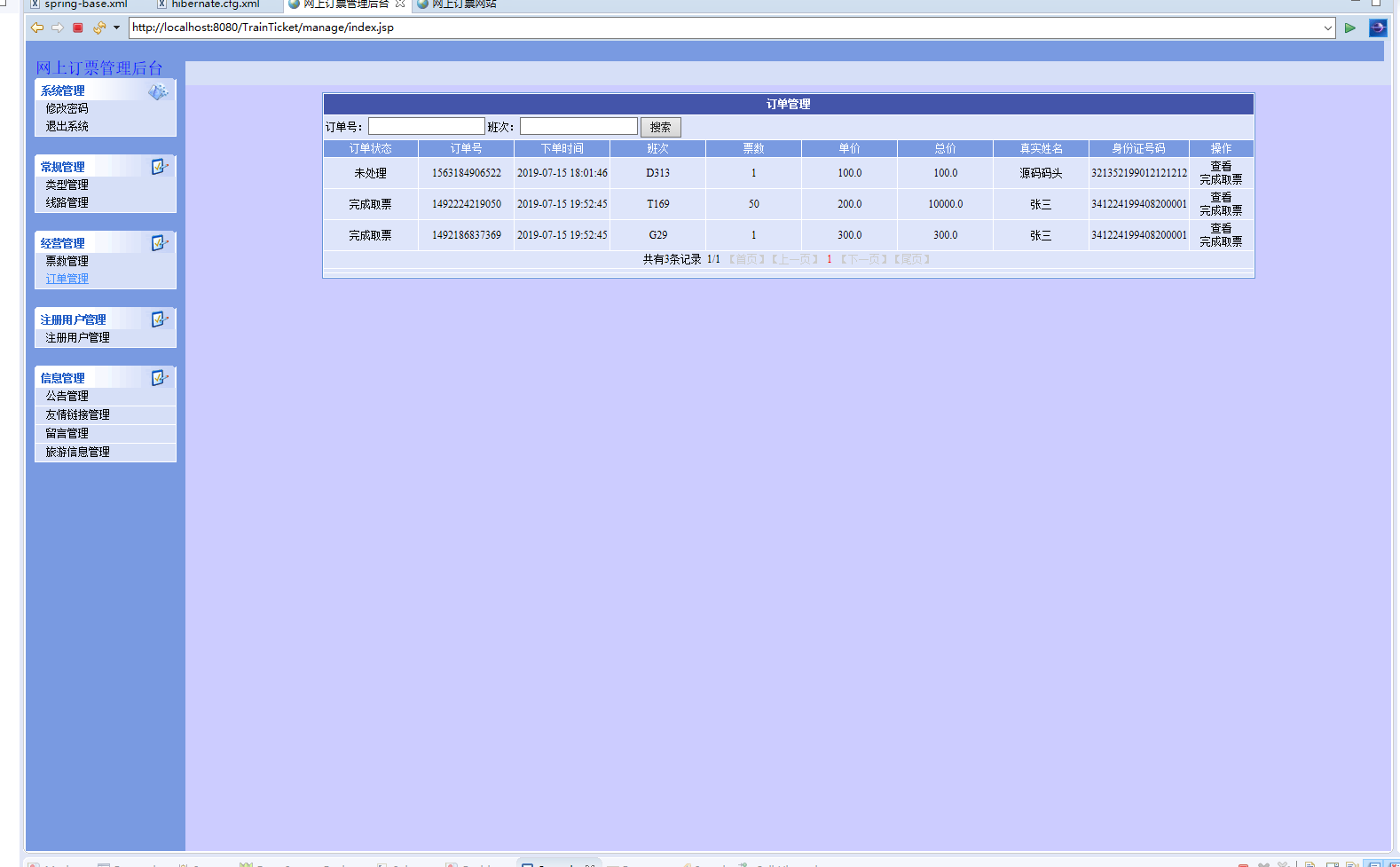Click the 2019-07-15 18:01:46 order time cell
This screenshot has width=1400, height=867.
pos(562,173)
